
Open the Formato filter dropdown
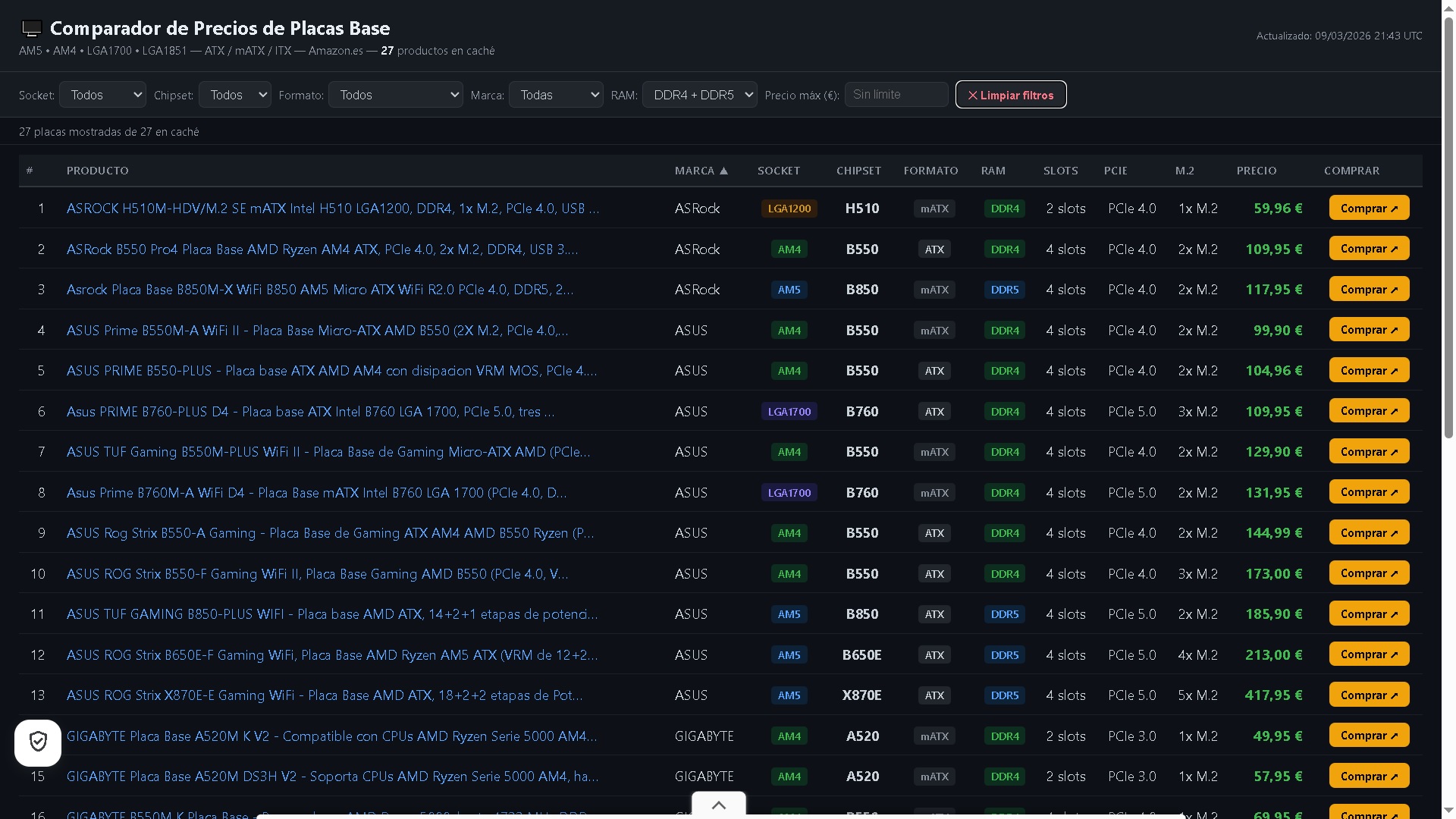point(395,95)
